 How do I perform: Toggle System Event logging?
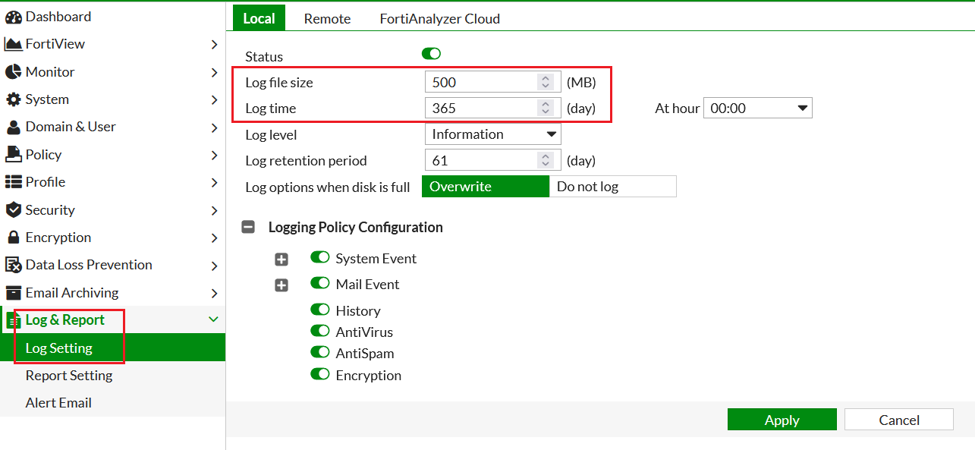click(320, 257)
